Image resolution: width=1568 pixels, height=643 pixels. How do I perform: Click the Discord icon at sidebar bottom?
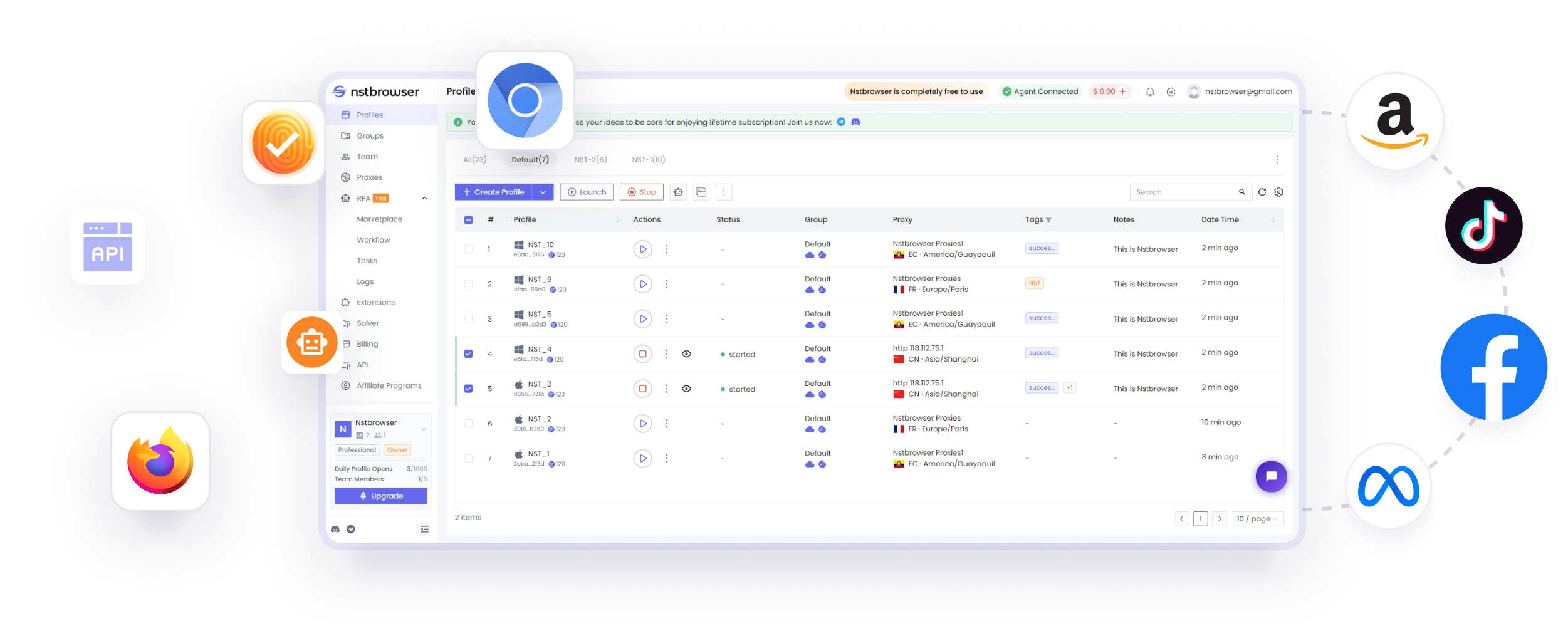(x=335, y=530)
